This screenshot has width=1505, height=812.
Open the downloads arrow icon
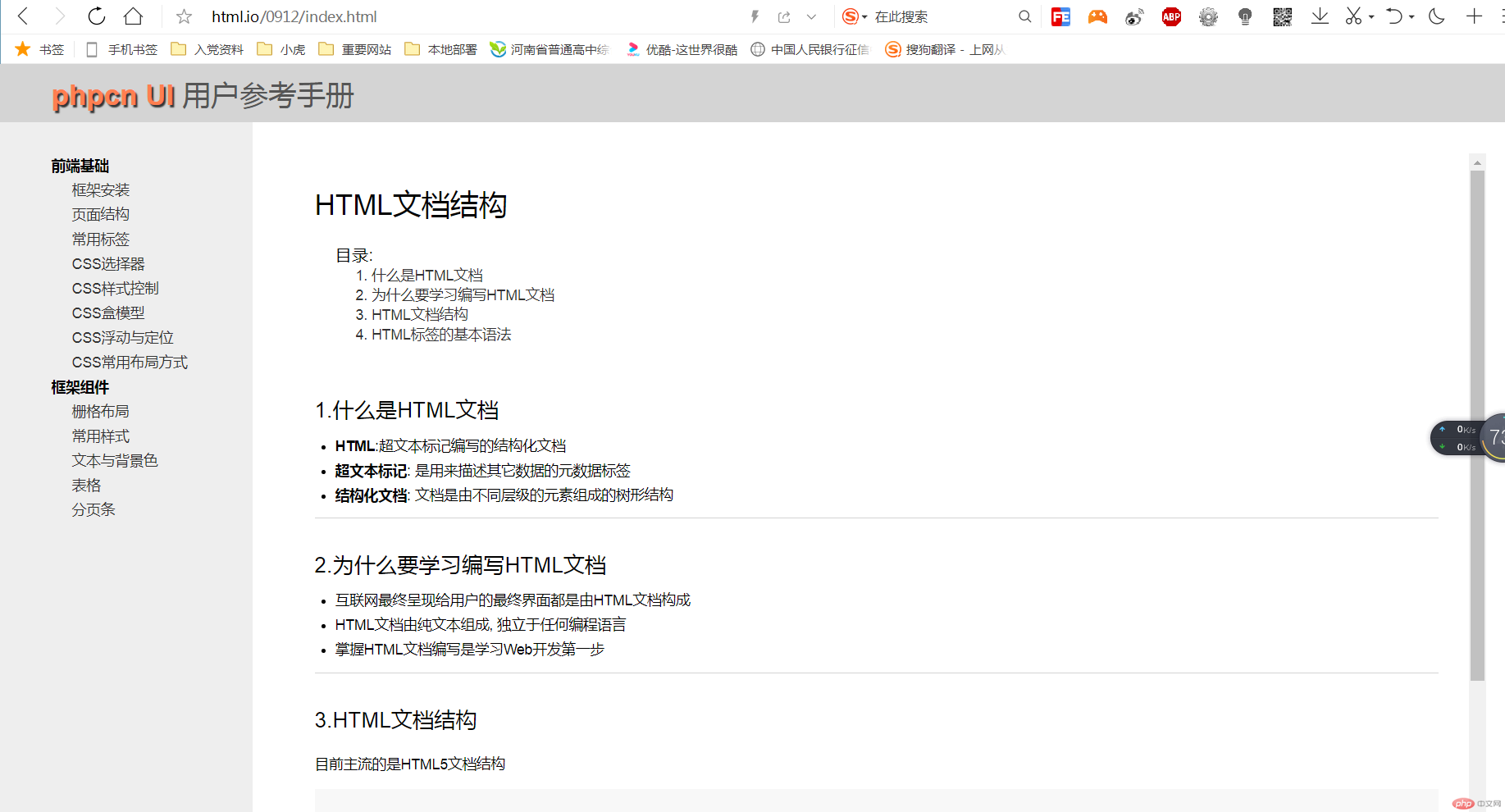pyautogui.click(x=1320, y=16)
